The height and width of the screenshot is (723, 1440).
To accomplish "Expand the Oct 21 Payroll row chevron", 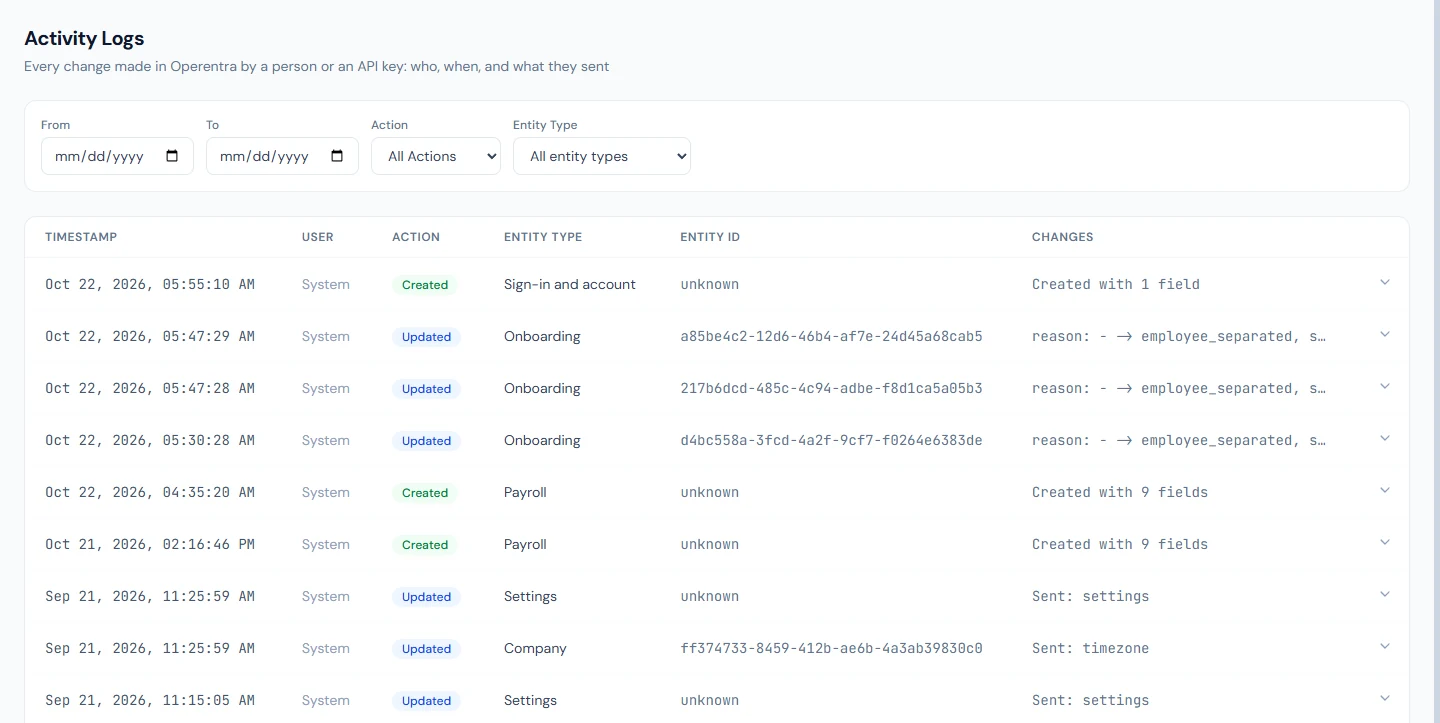I will coord(1385,543).
